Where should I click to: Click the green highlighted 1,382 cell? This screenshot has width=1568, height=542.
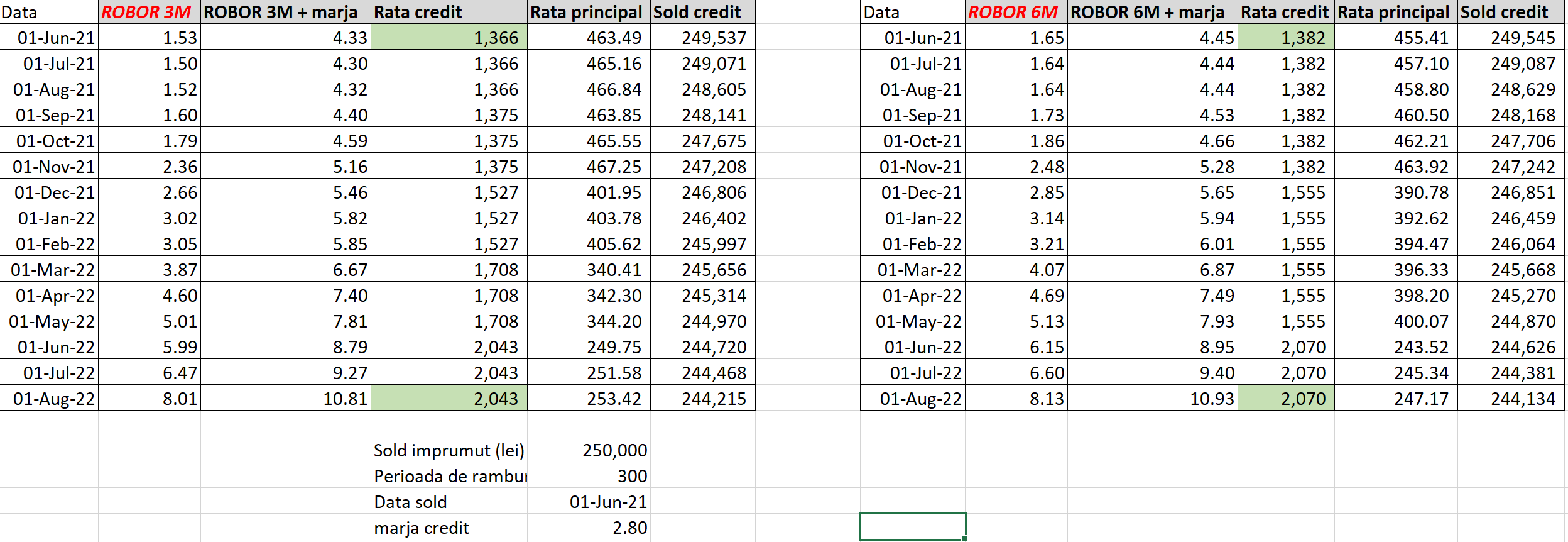(1285, 38)
